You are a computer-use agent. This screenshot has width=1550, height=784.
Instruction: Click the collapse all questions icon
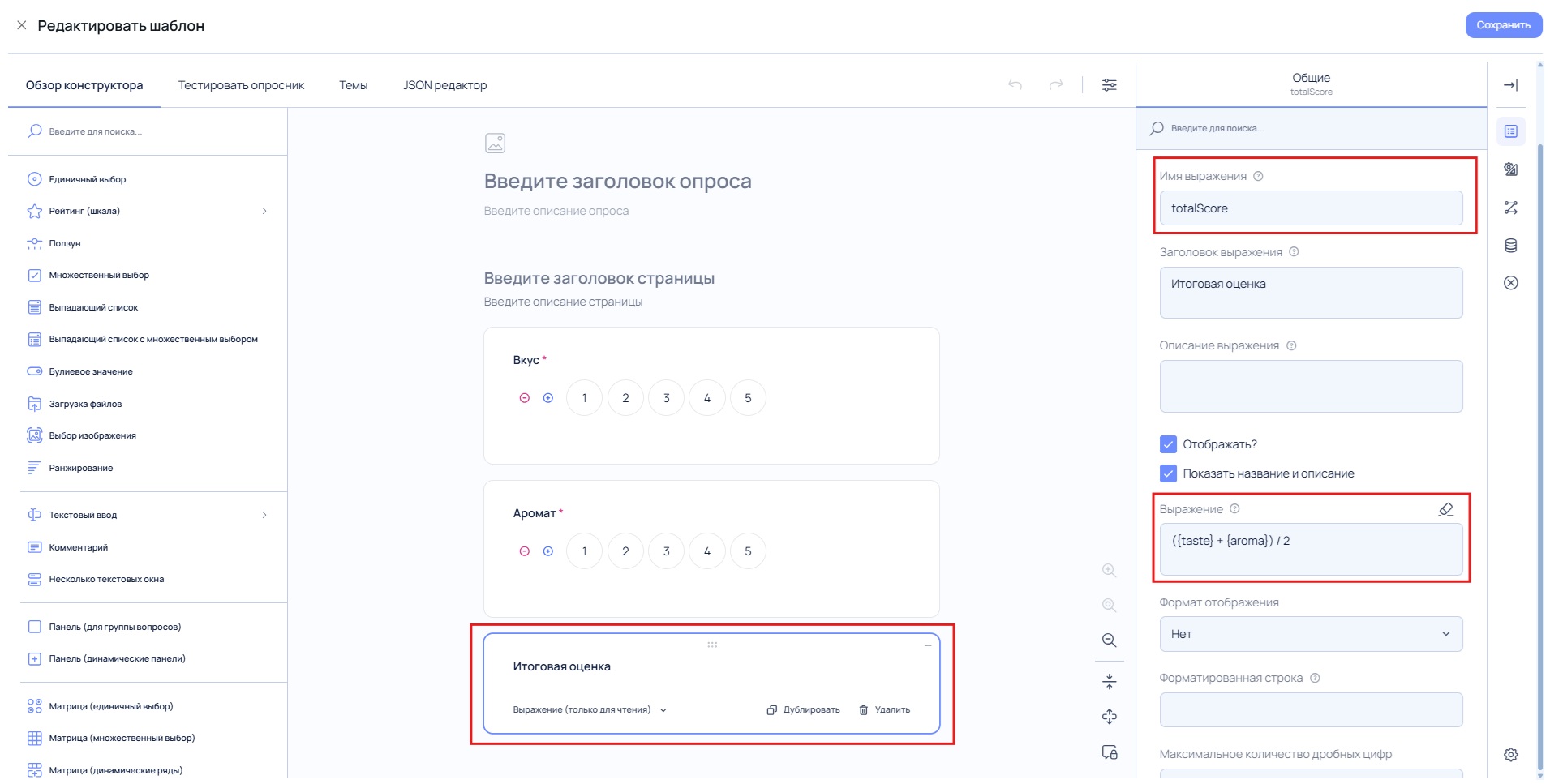click(x=1110, y=681)
